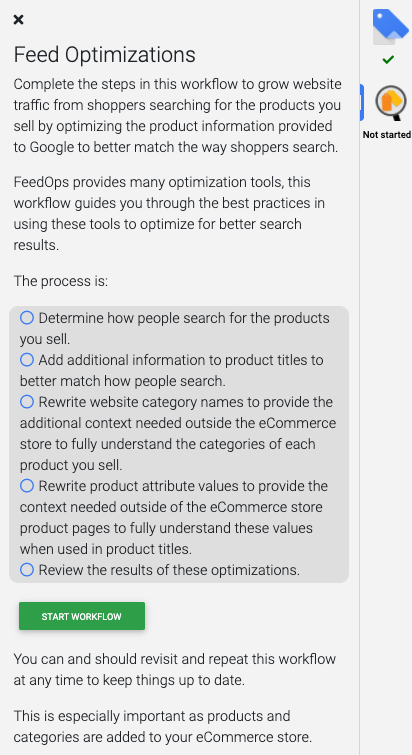Viewport: 412px width, 755px height.
Task: Click the Rewrite website category names text
Action: [178, 433]
